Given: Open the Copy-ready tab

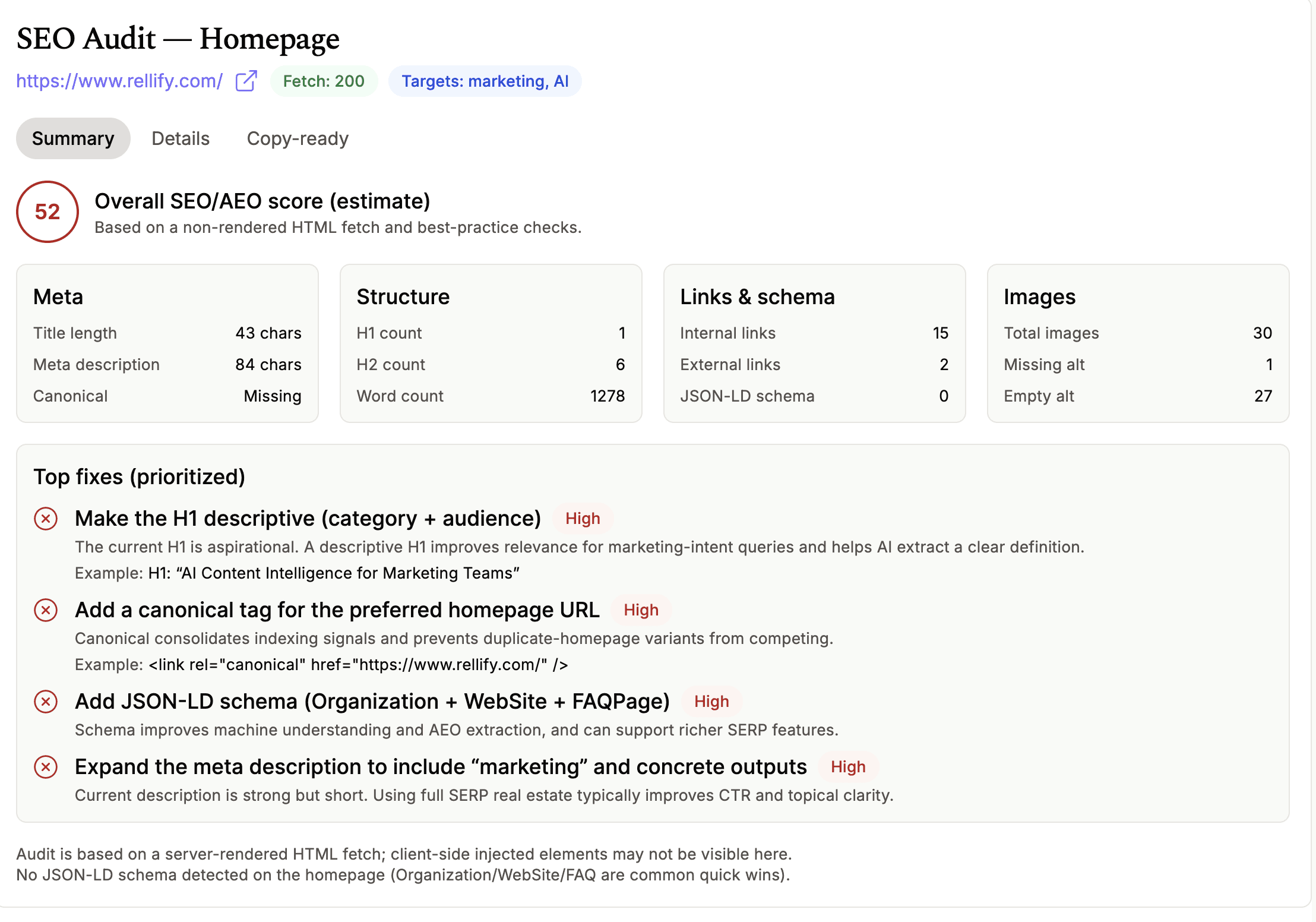Looking at the screenshot, I should (x=298, y=138).
